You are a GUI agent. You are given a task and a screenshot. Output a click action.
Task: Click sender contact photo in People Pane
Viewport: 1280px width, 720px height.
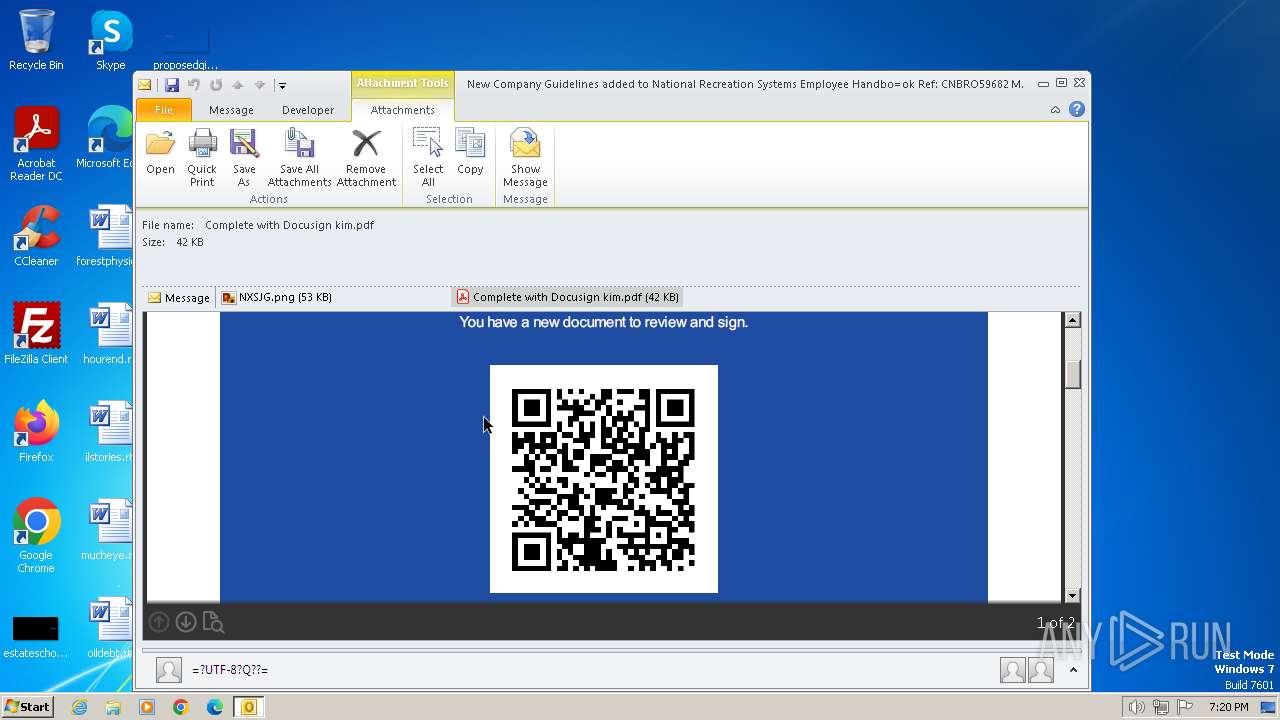(x=169, y=670)
